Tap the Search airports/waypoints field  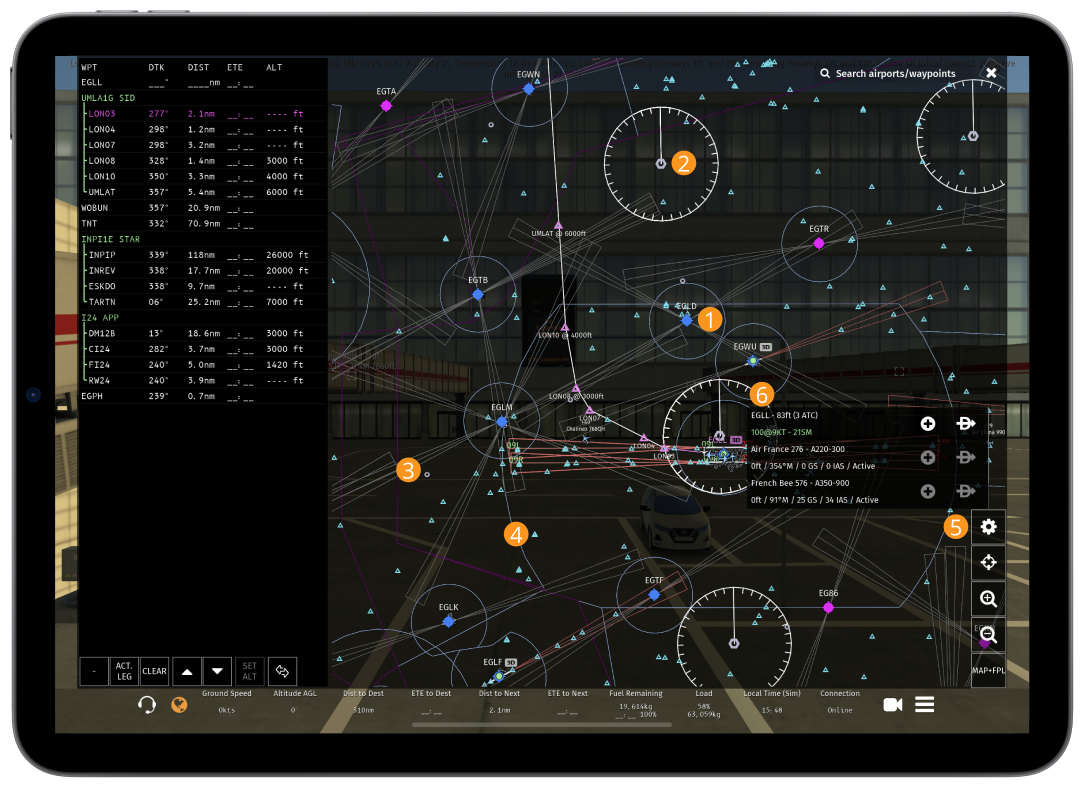click(x=895, y=74)
